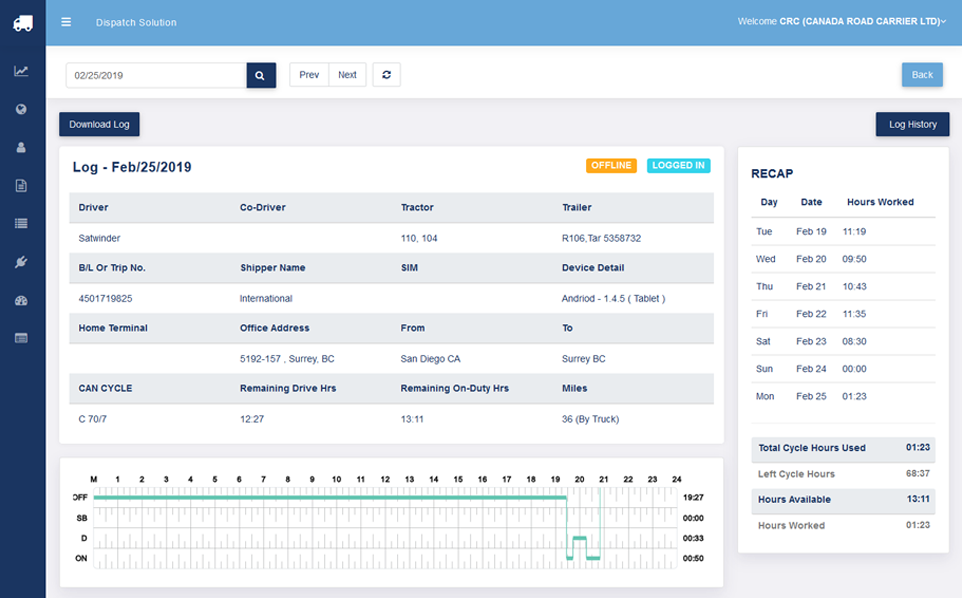Click the date input field 02/25/2019

[156, 75]
